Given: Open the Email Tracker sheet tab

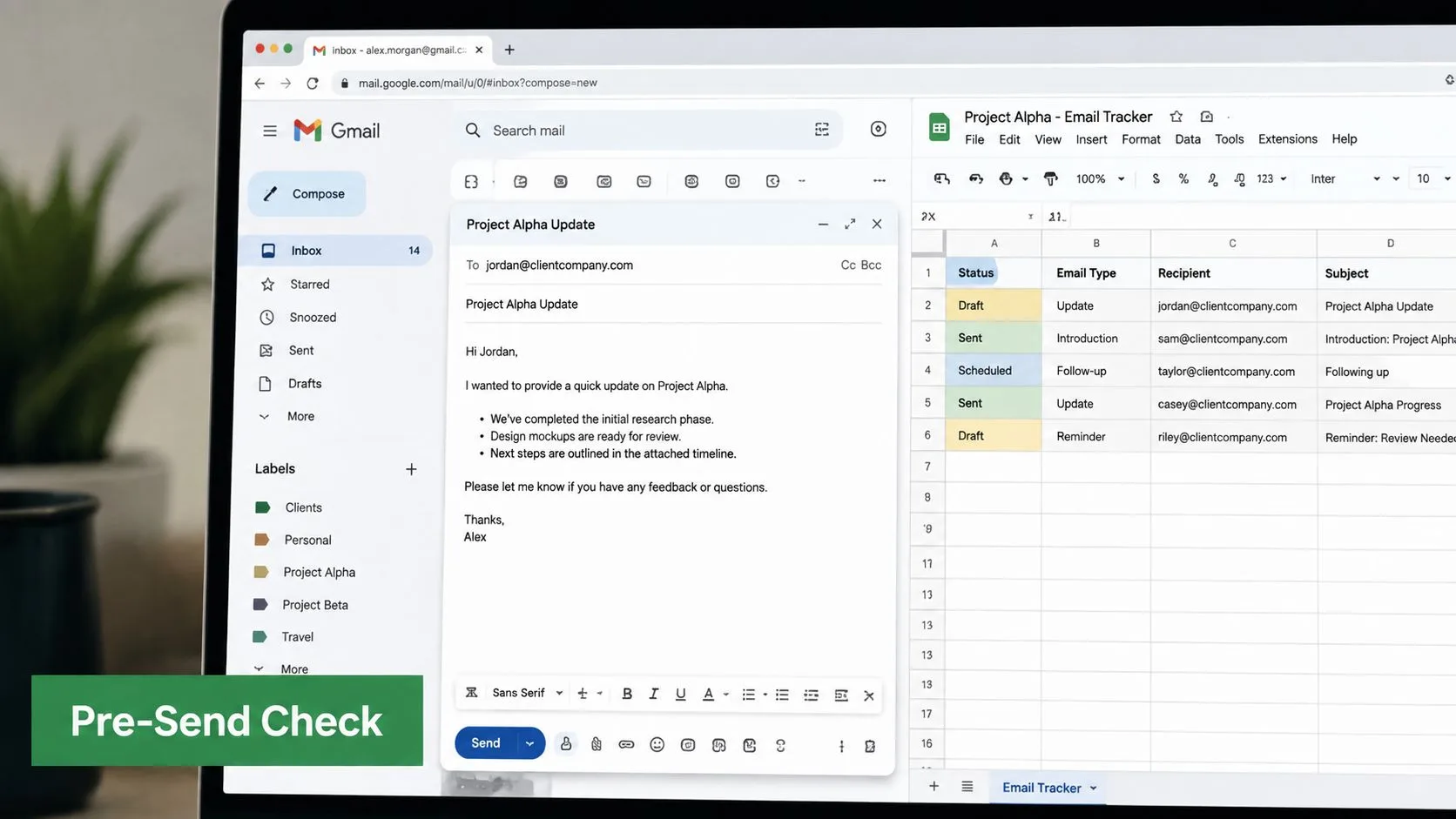Looking at the screenshot, I should point(1048,788).
